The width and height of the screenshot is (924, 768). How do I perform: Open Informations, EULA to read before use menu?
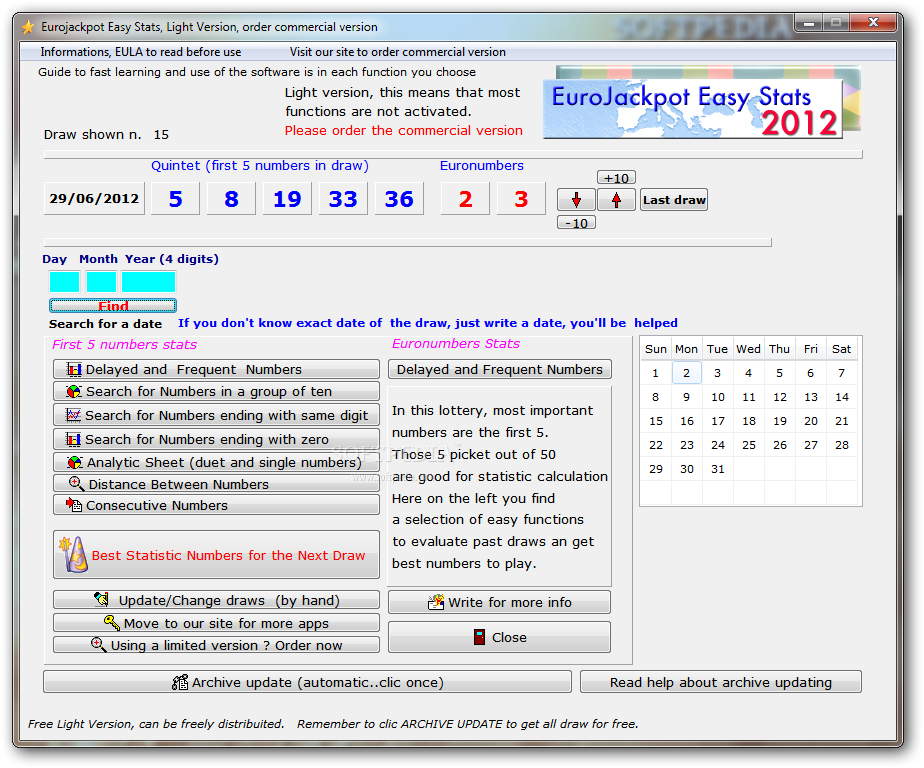[141, 52]
